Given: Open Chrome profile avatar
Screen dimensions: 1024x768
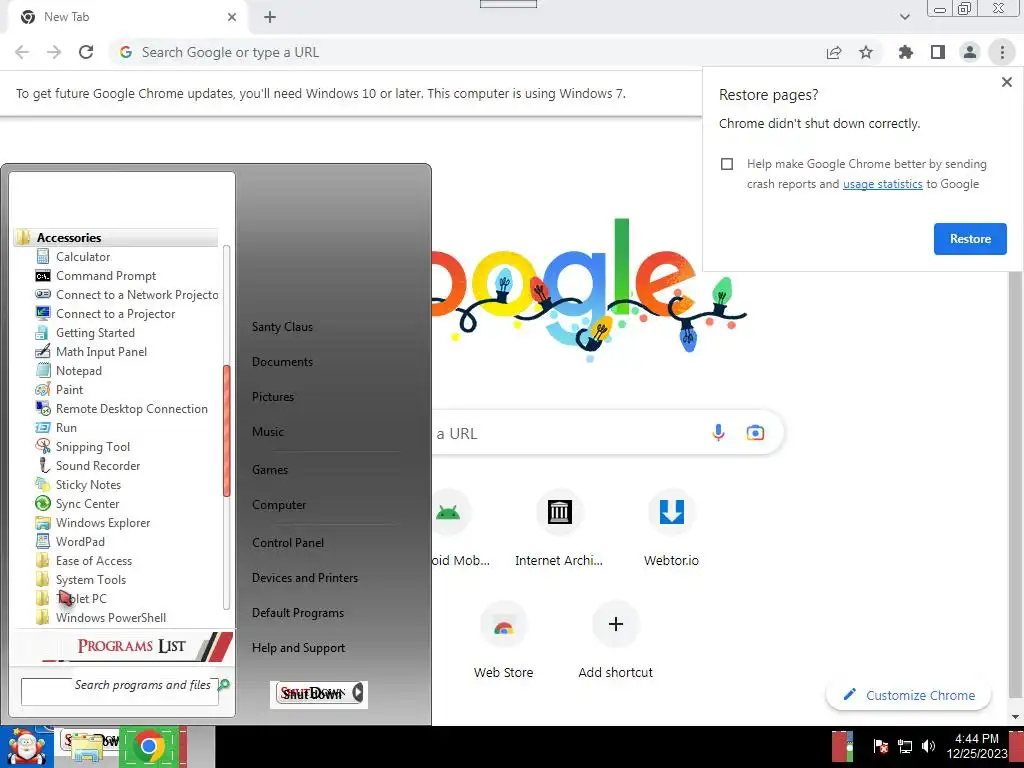Looking at the screenshot, I should (970, 52).
